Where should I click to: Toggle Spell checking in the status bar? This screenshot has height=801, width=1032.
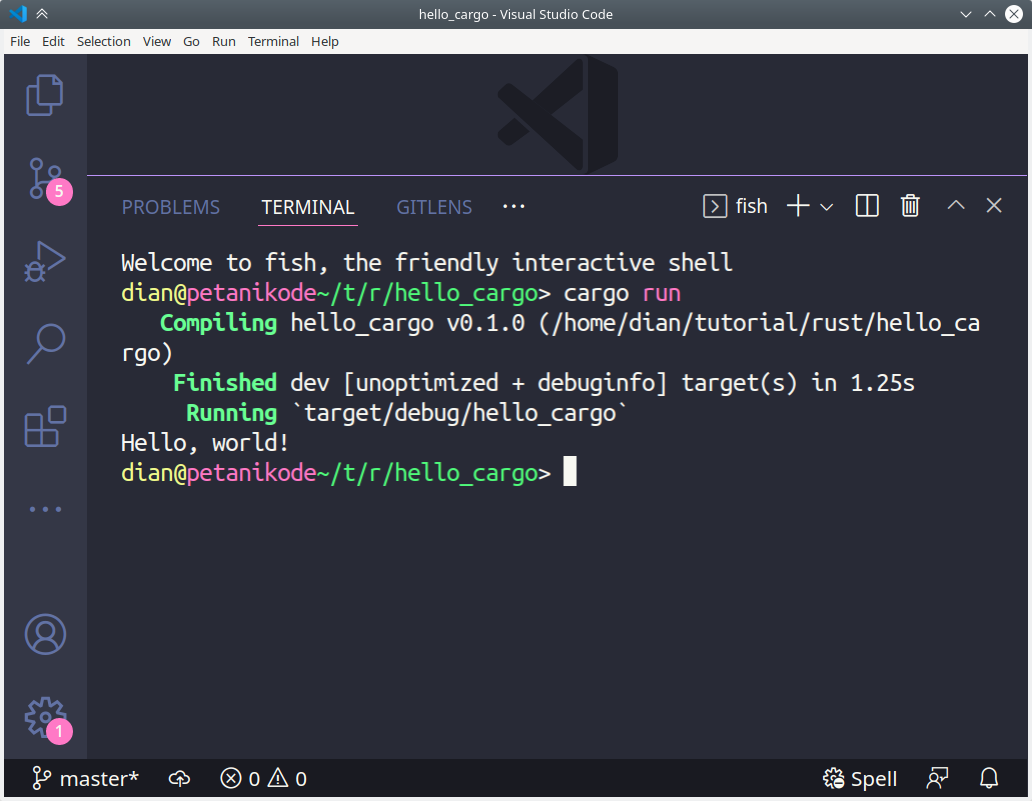point(859,778)
